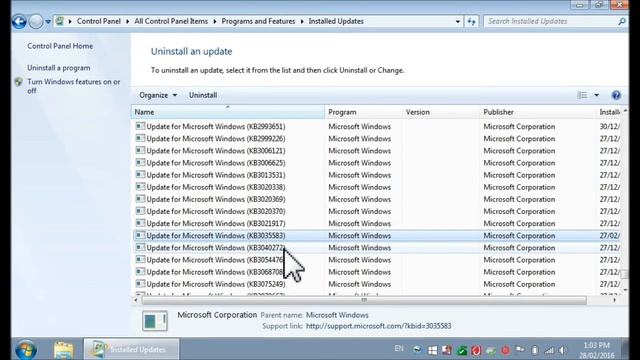The image size is (640, 360).
Task: Click the EN language indicator
Action: point(399,349)
